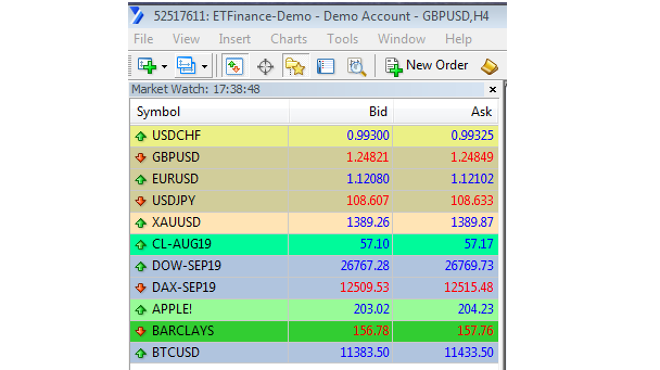Viewport: 660px width, 370px height.
Task: Close the Market Watch panel
Action: (x=492, y=89)
